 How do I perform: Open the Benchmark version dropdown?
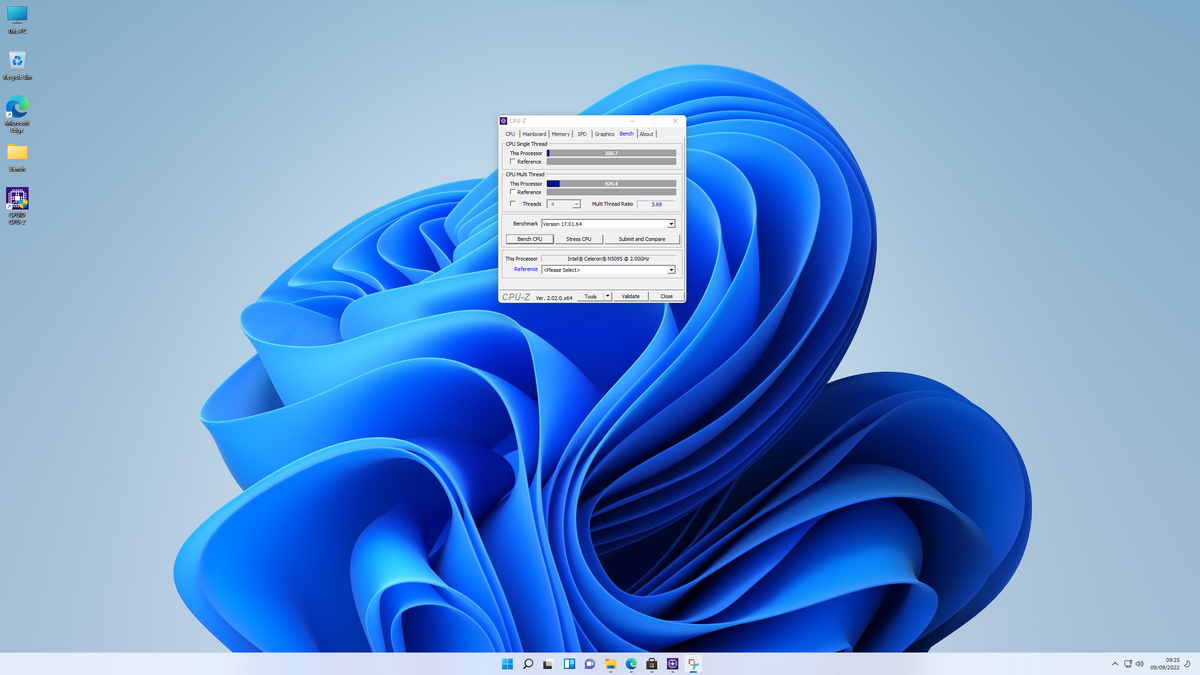click(x=608, y=224)
